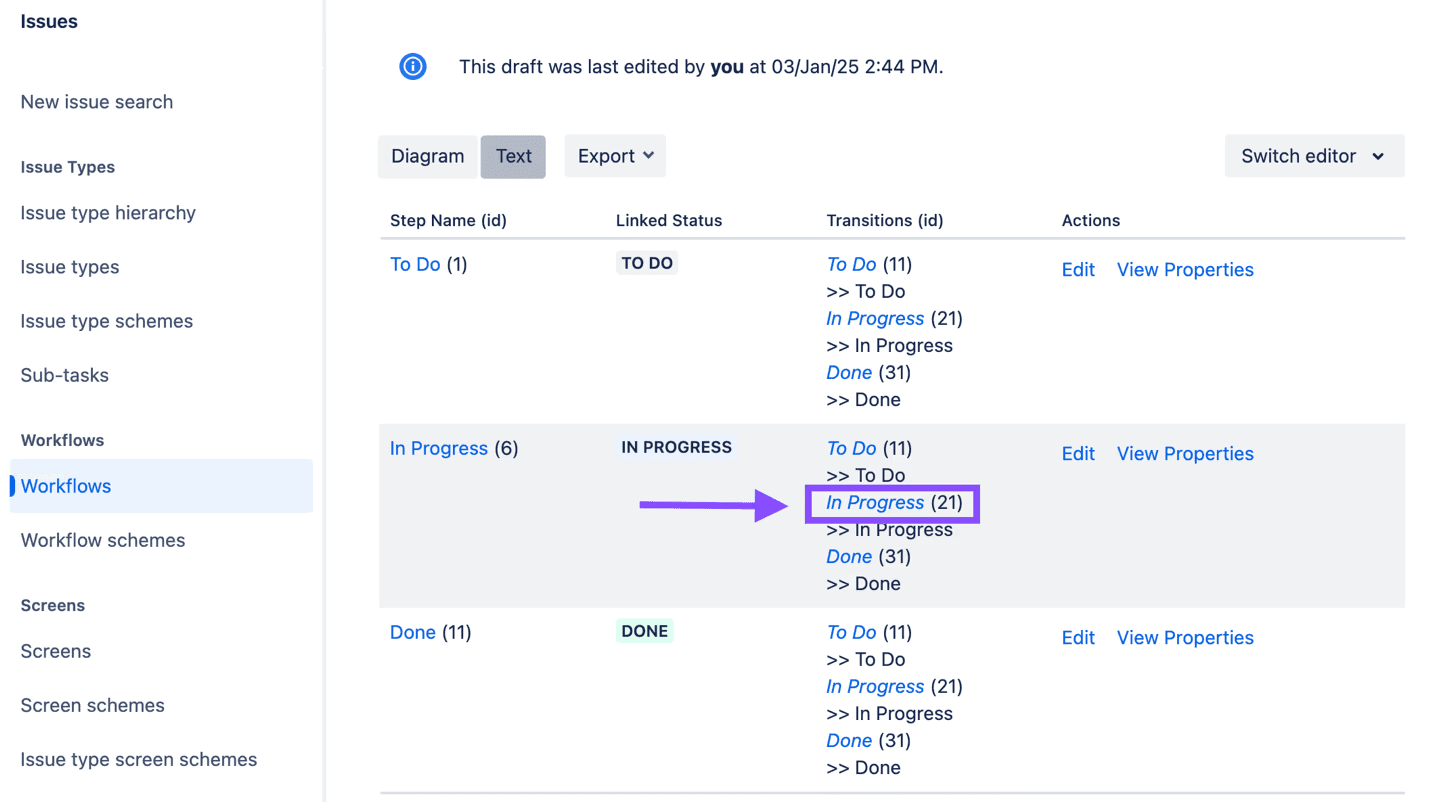
Task: Edit the In Progress step
Action: (1078, 453)
